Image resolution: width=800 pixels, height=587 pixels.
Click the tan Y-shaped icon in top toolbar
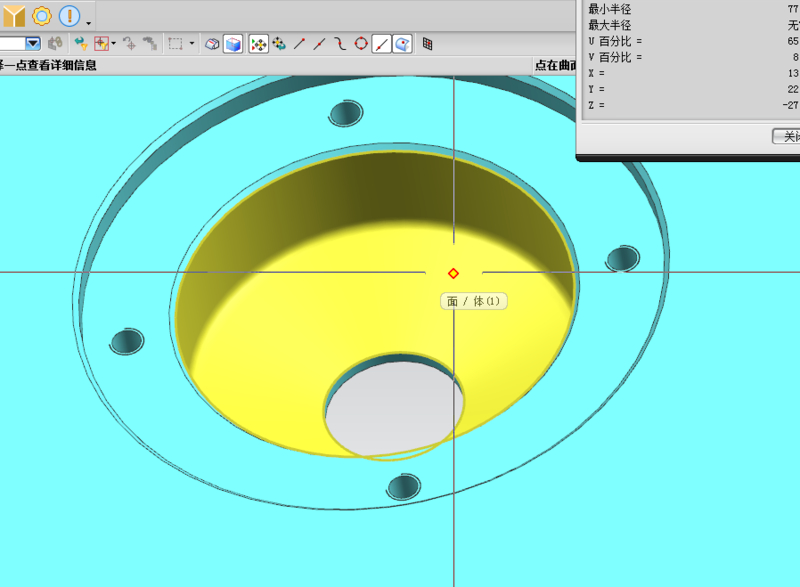pos(14,16)
